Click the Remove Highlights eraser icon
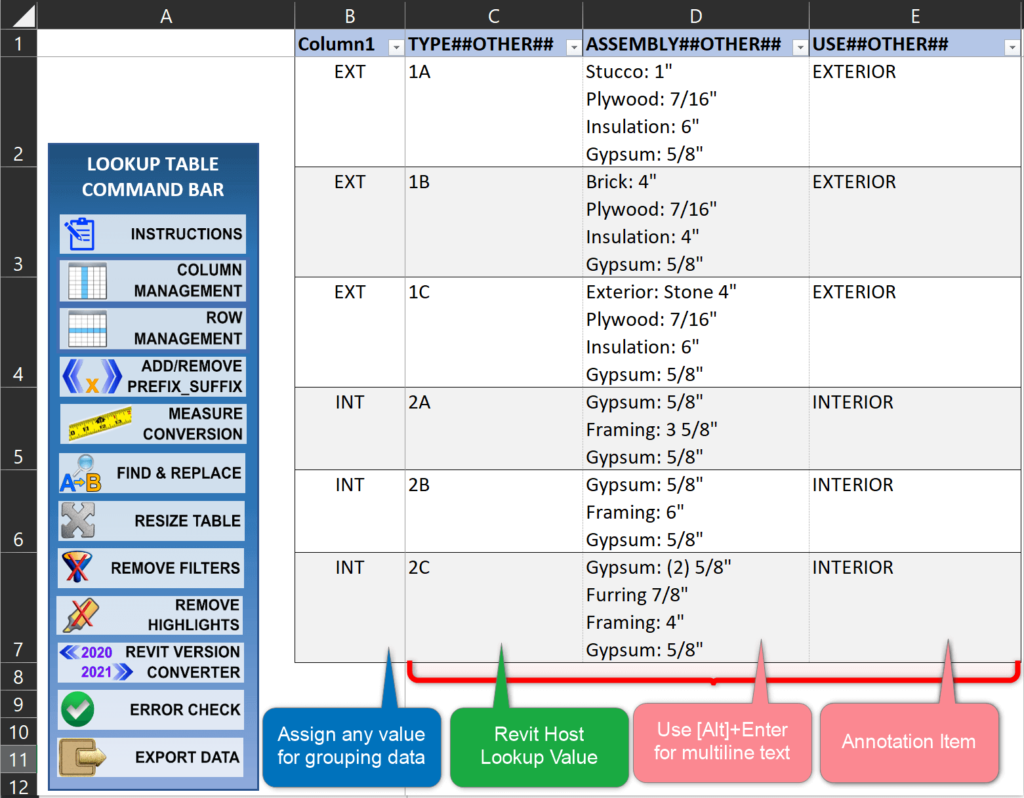Screen dimensions: 1024x798 pyautogui.click(x=152, y=615)
